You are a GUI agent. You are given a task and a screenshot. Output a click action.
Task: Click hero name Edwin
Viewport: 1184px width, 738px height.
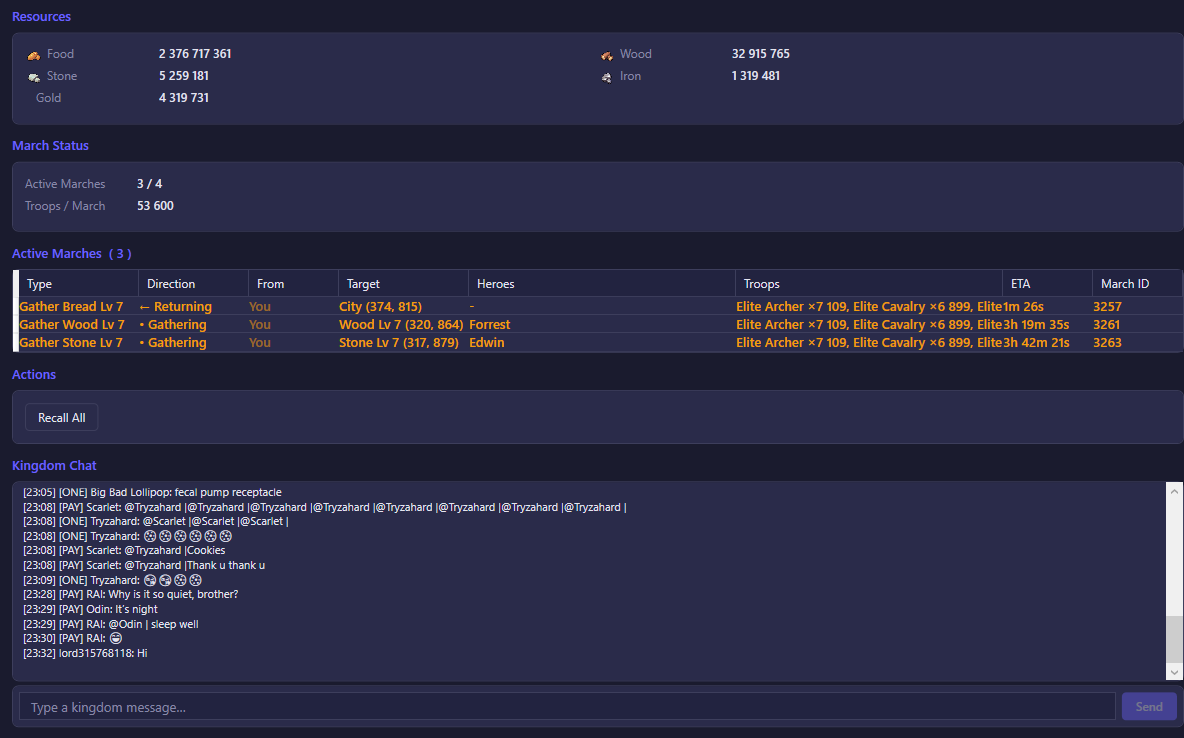[487, 343]
